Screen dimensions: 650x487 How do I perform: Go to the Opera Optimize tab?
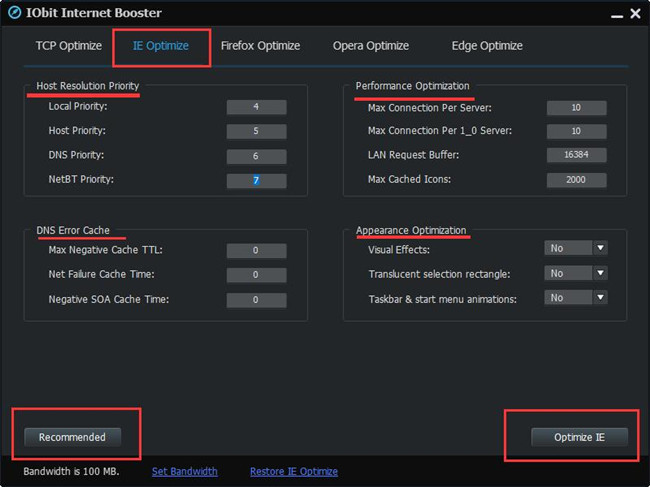click(x=371, y=46)
